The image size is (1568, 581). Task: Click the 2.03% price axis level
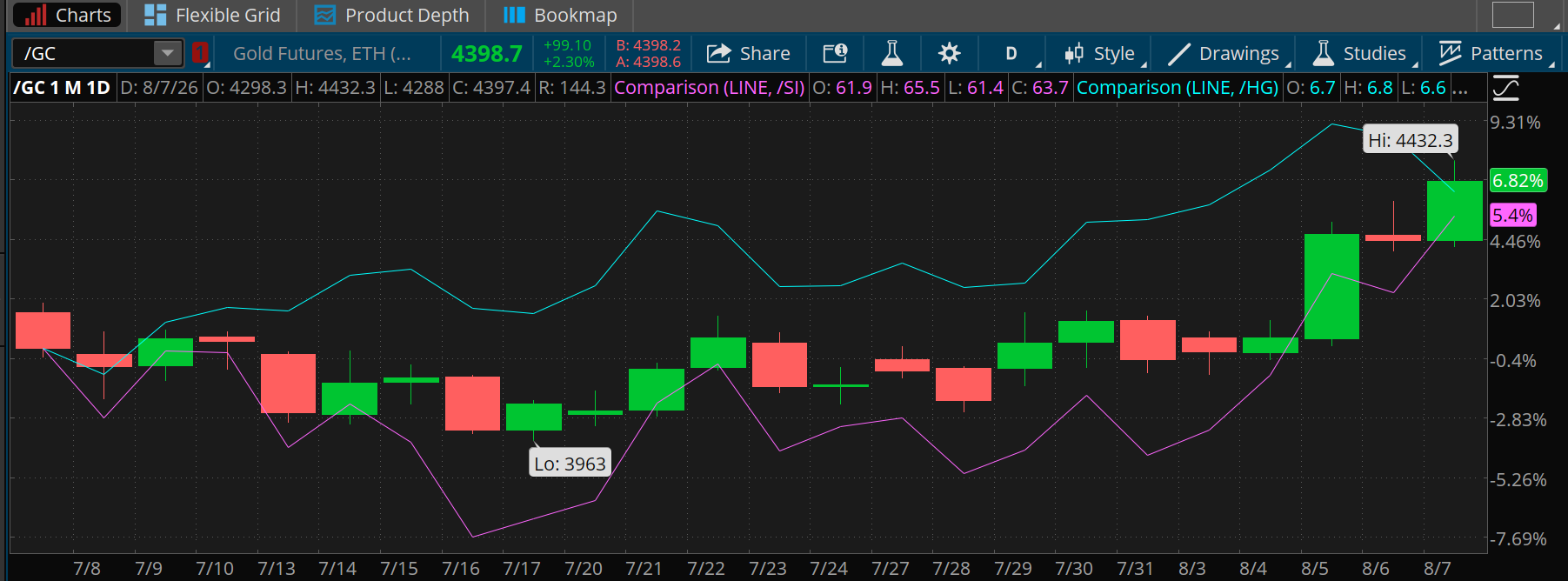[x=1515, y=301]
